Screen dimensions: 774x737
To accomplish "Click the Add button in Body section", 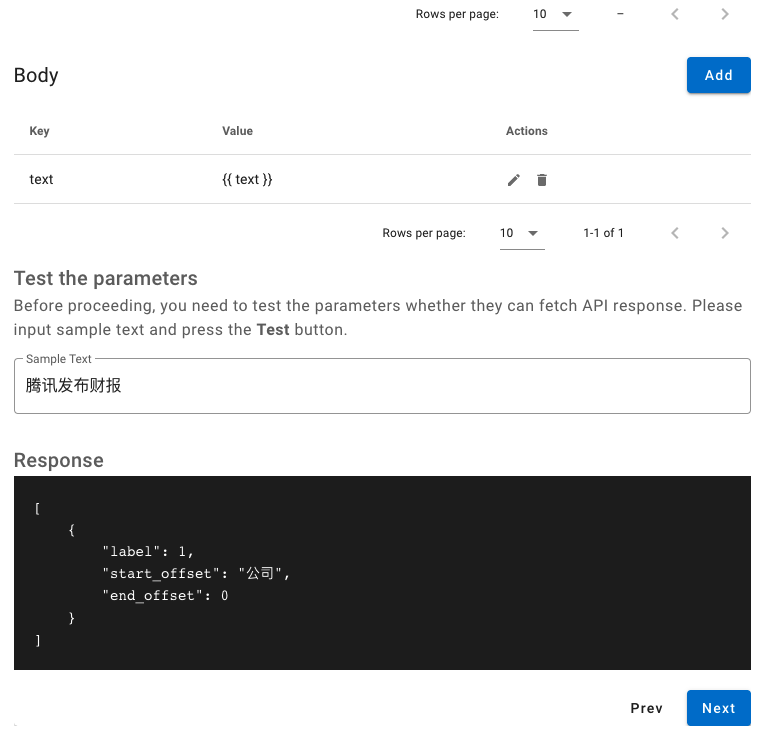I will pyautogui.click(x=718, y=75).
